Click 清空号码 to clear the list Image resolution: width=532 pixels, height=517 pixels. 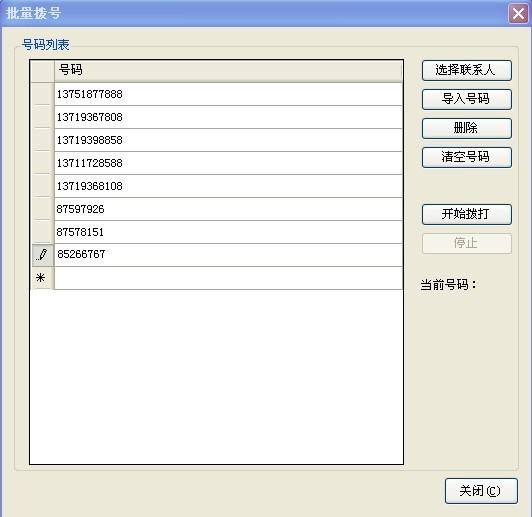pos(467,157)
